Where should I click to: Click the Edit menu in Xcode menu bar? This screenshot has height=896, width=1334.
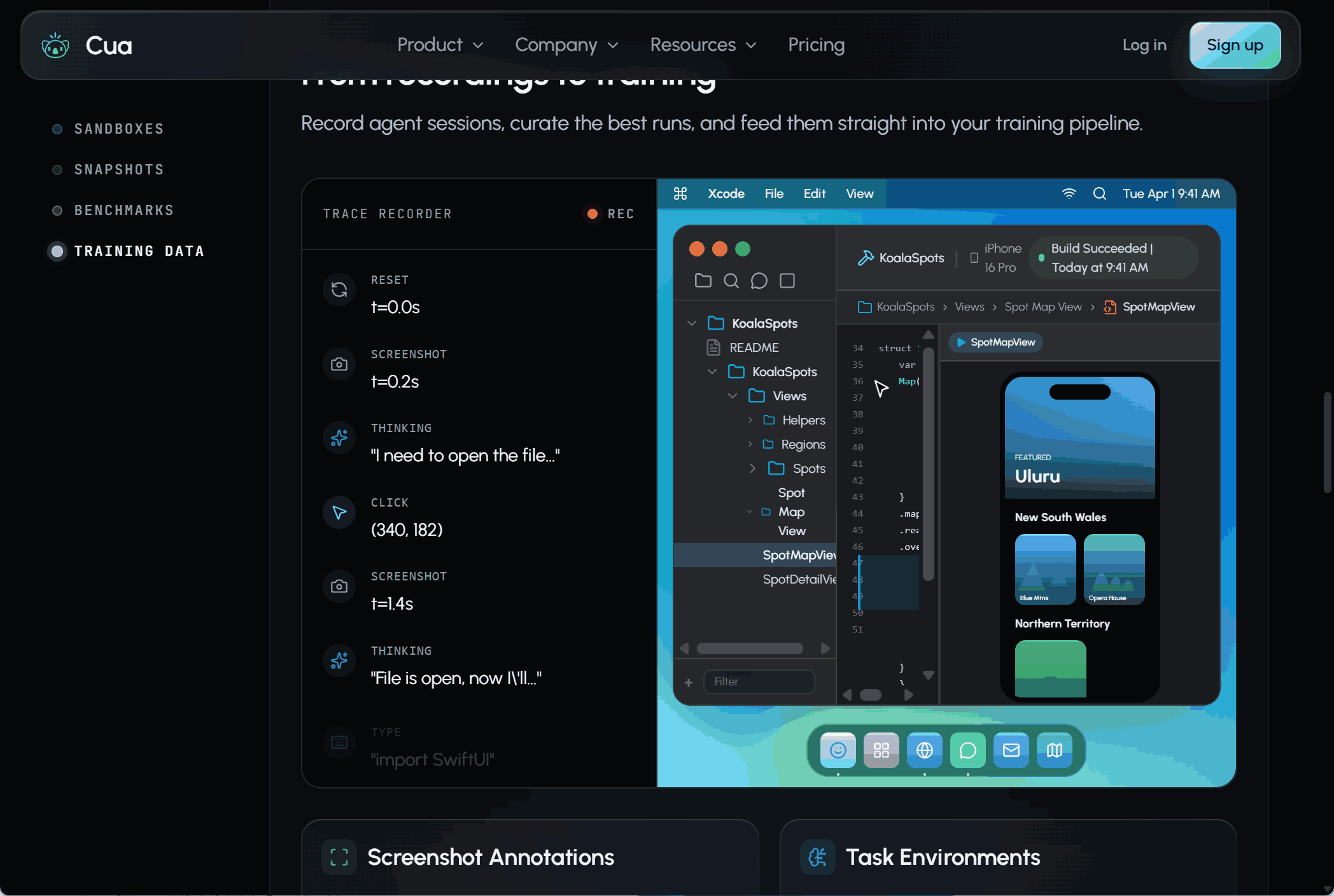click(814, 193)
